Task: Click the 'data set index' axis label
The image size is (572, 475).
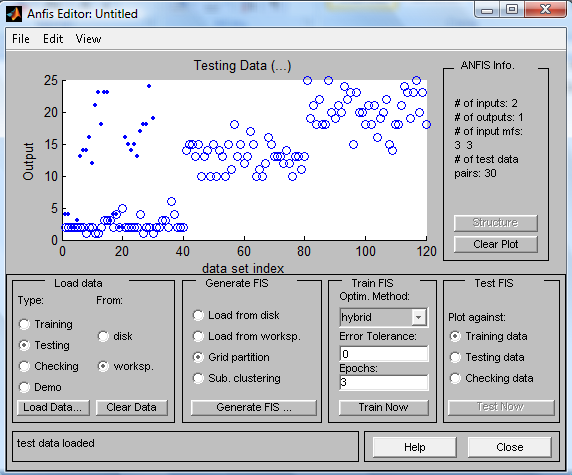Action: [x=243, y=269]
